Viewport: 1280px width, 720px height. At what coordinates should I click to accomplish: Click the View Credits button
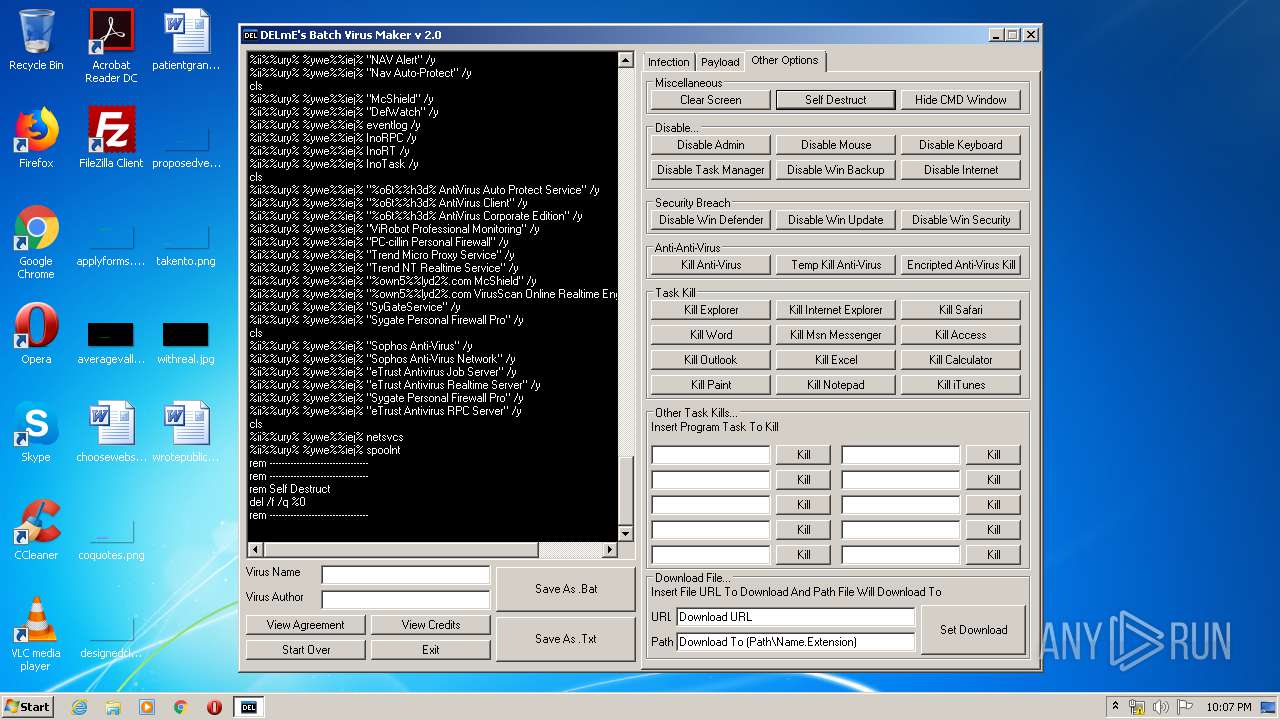tap(431, 625)
